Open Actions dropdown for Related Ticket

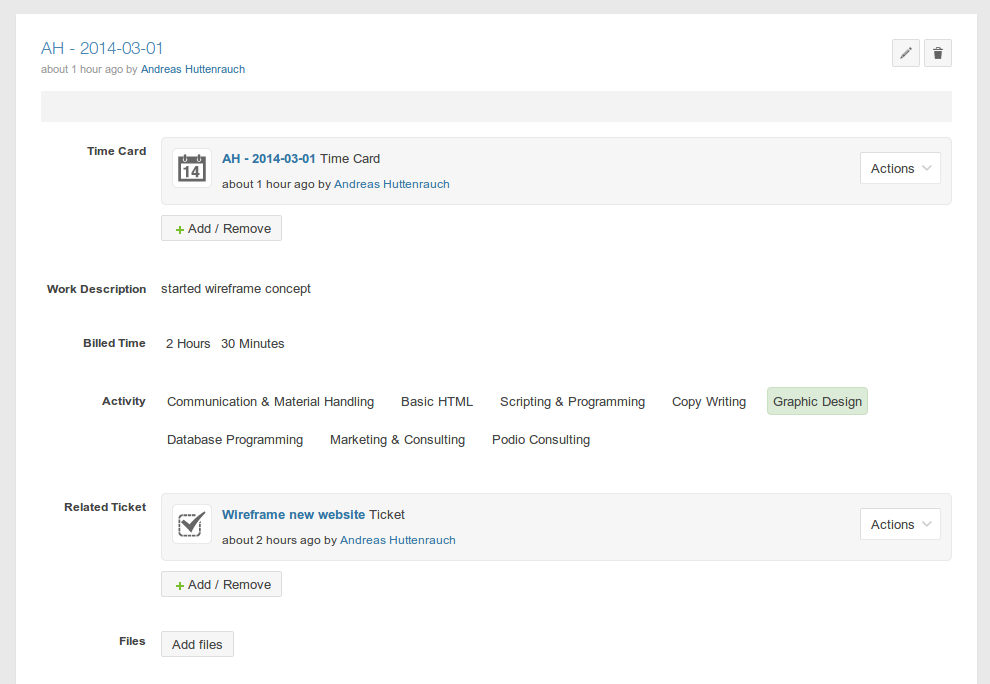click(900, 525)
